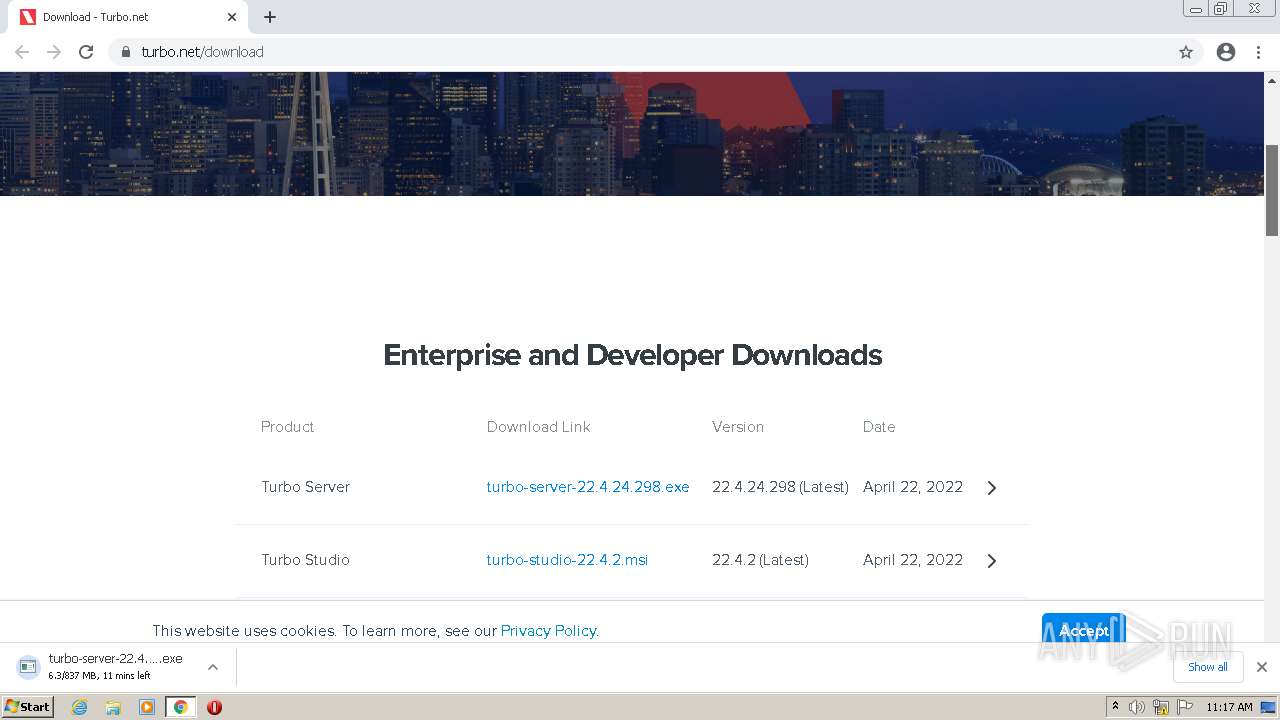
Task: Show hidden system tray icons
Action: click(1115, 707)
